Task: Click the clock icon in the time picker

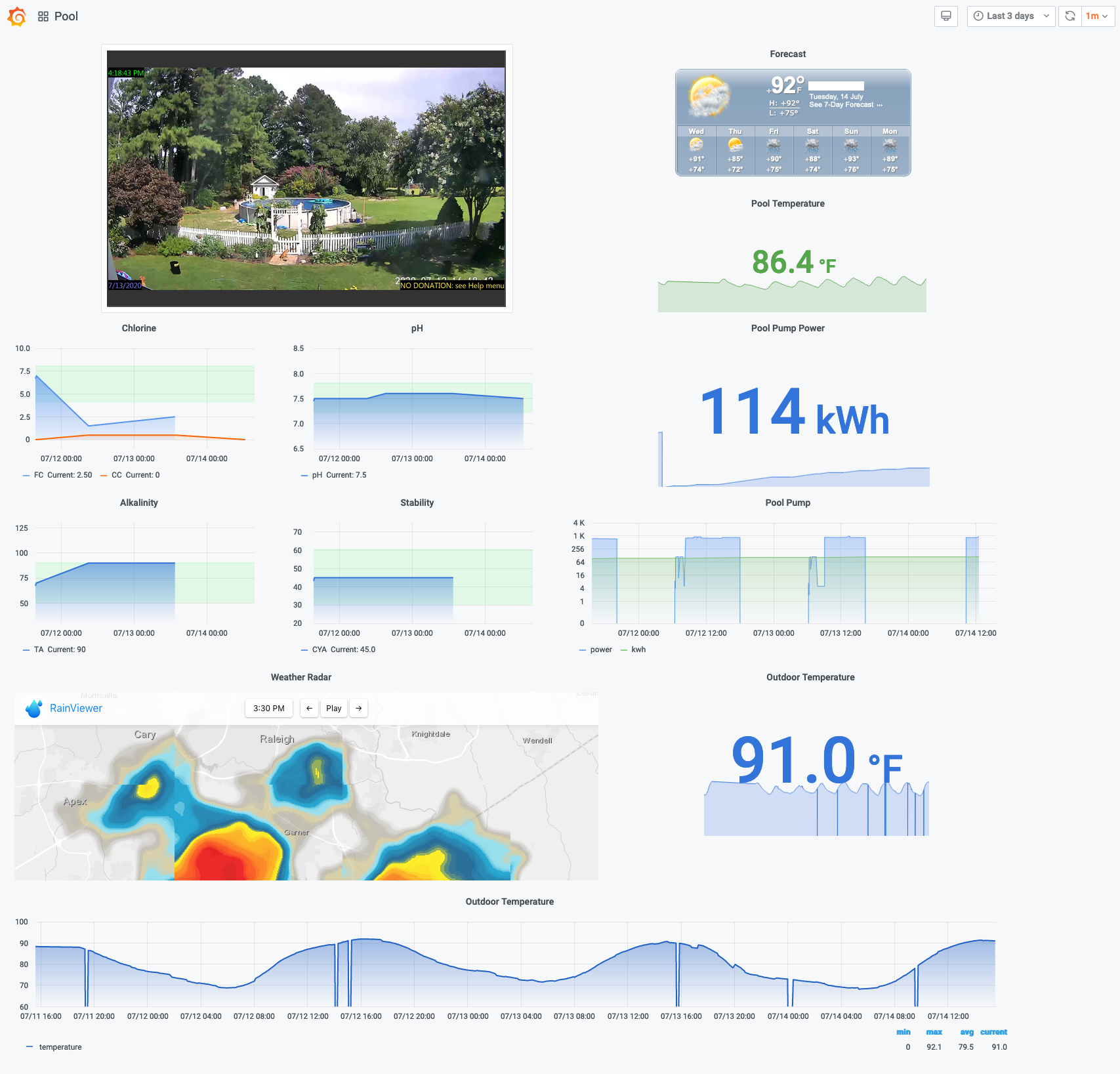Action: tap(978, 16)
